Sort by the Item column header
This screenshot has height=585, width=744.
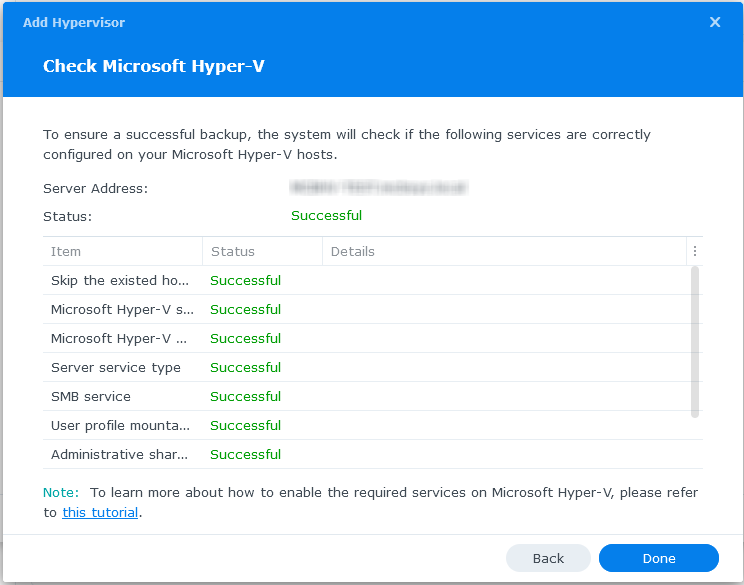[x=123, y=251]
